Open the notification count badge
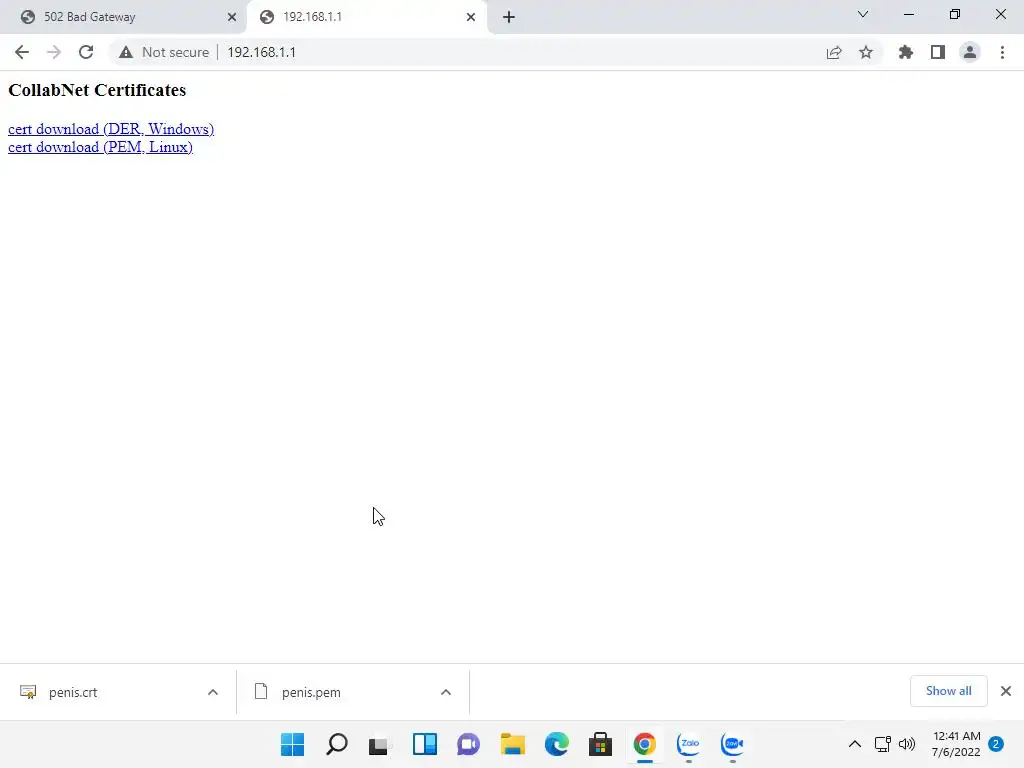 (x=996, y=744)
